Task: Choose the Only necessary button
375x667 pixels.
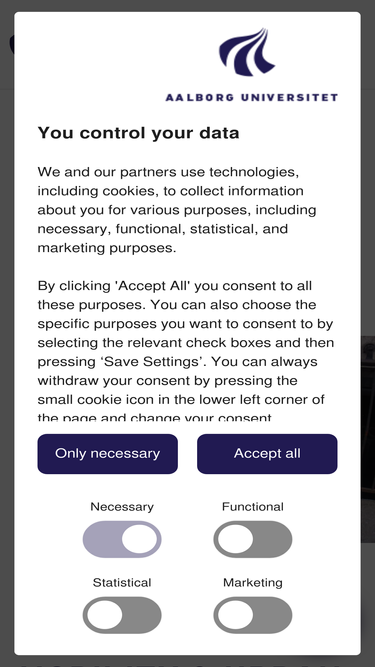Action: click(108, 453)
